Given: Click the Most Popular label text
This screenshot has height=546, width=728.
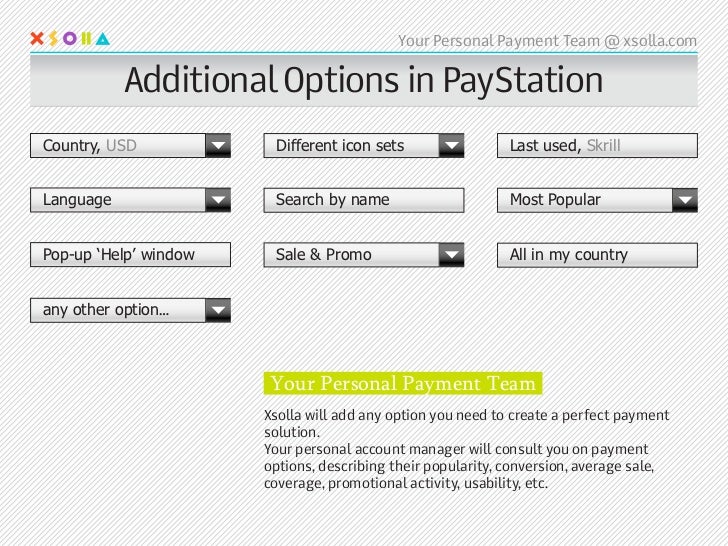Looking at the screenshot, I should point(555,200).
